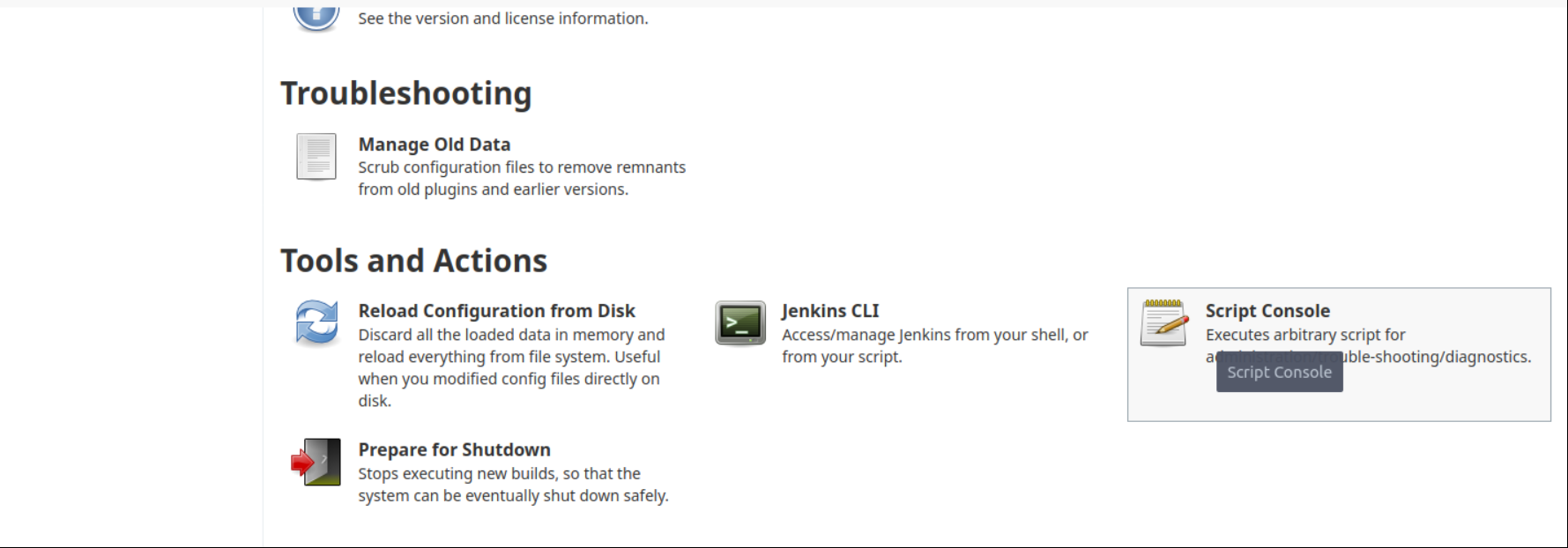Click the blue About Jenkins icon at top
This screenshot has height=548, width=1568.
tap(316, 16)
